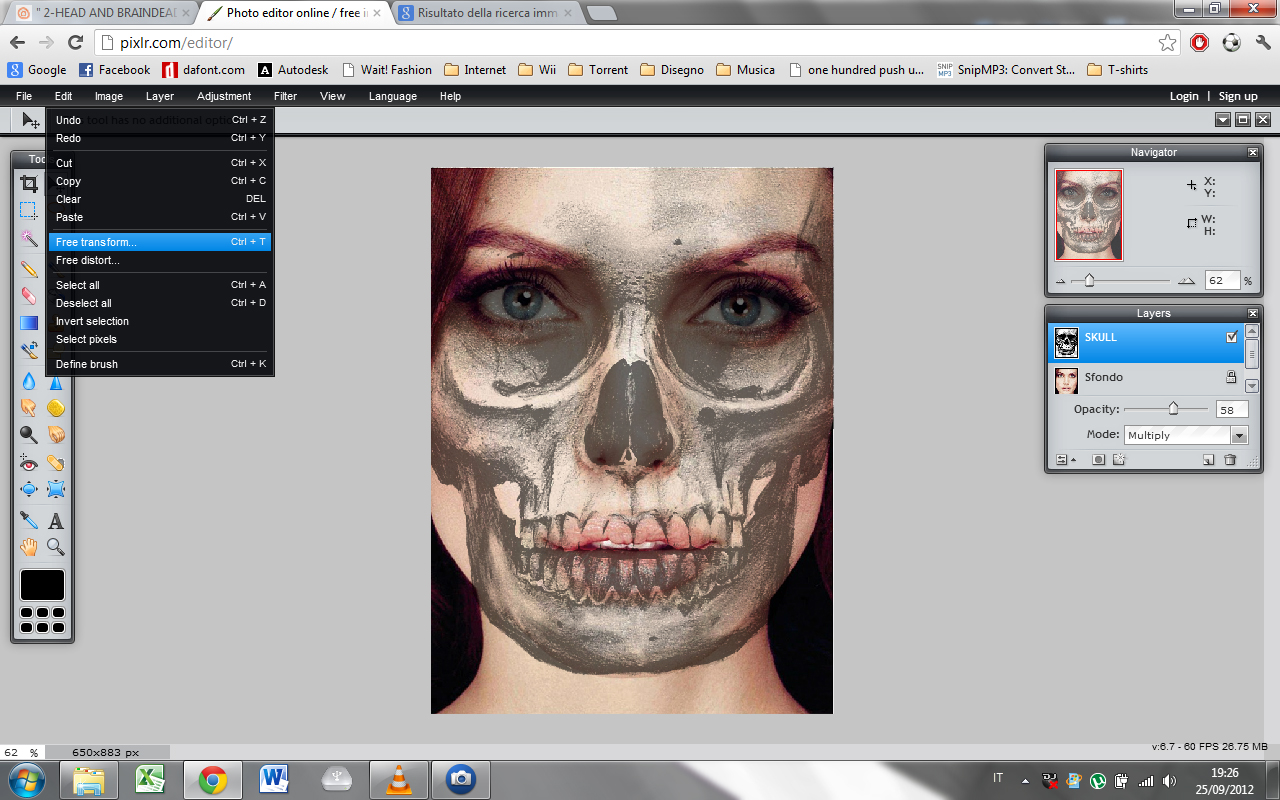This screenshot has height=800, width=1280.
Task: Toggle layer settings panel button
Action: point(1066,460)
